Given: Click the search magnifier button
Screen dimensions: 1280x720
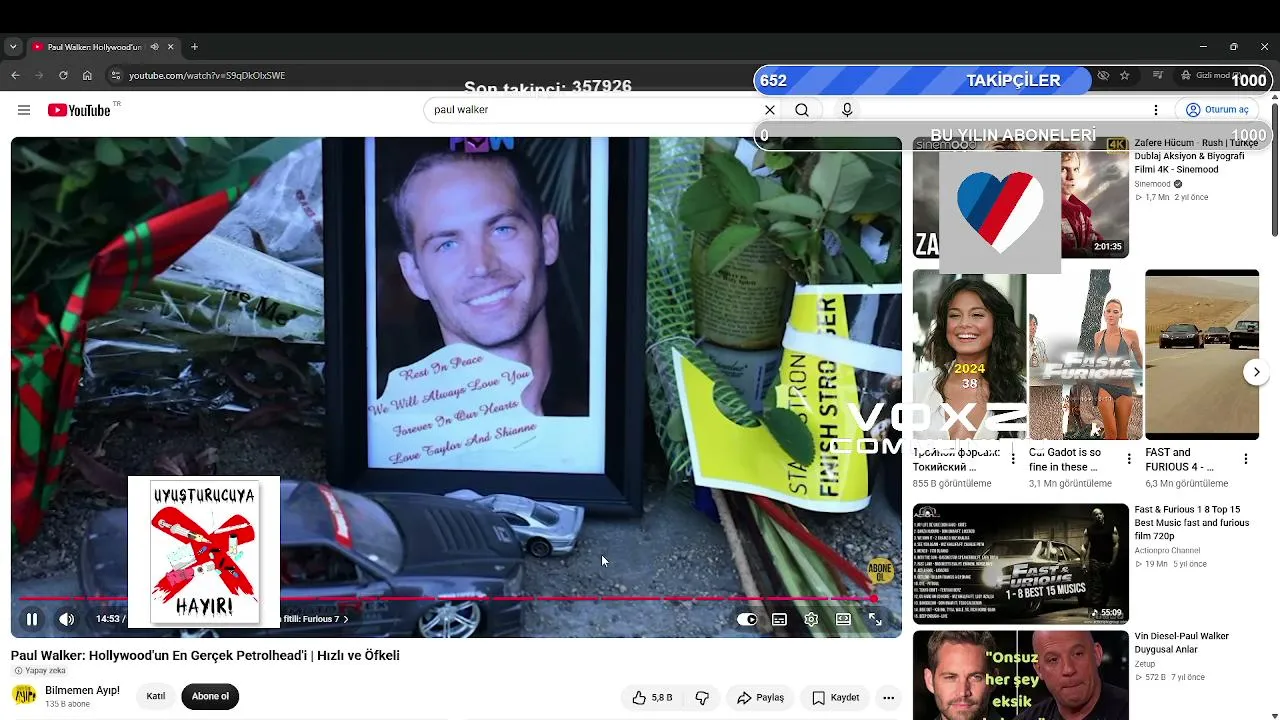Looking at the screenshot, I should point(802,110).
